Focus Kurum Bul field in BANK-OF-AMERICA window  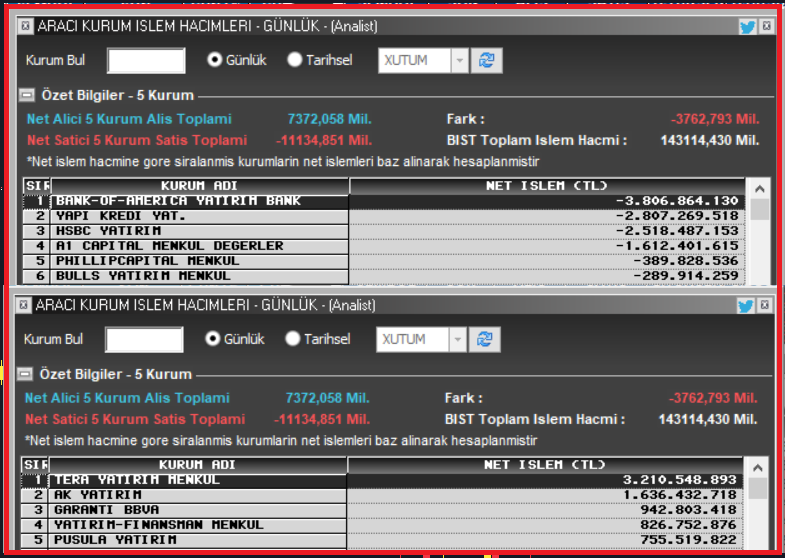[x=146, y=61]
